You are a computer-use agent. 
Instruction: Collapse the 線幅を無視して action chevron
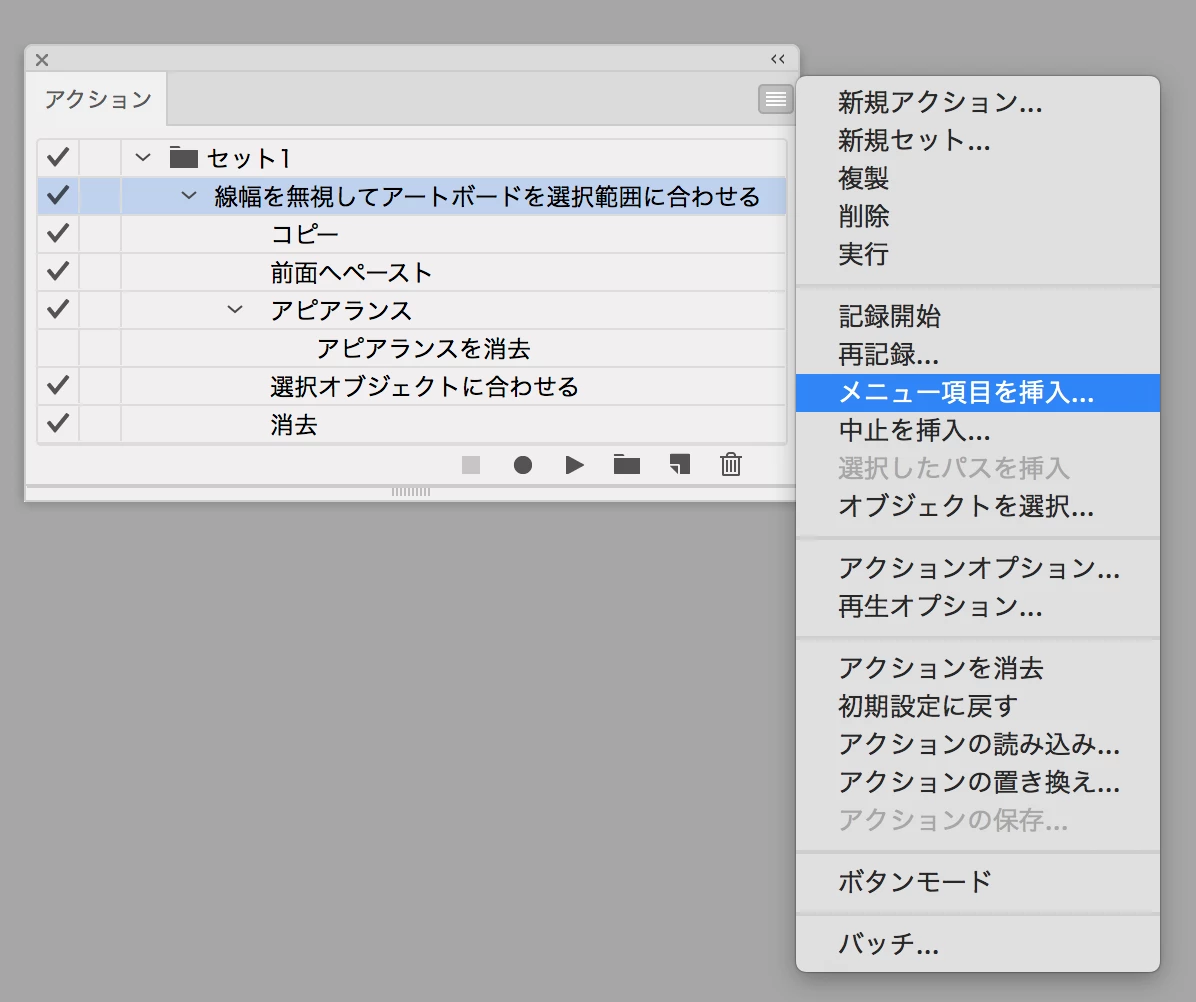click(188, 196)
